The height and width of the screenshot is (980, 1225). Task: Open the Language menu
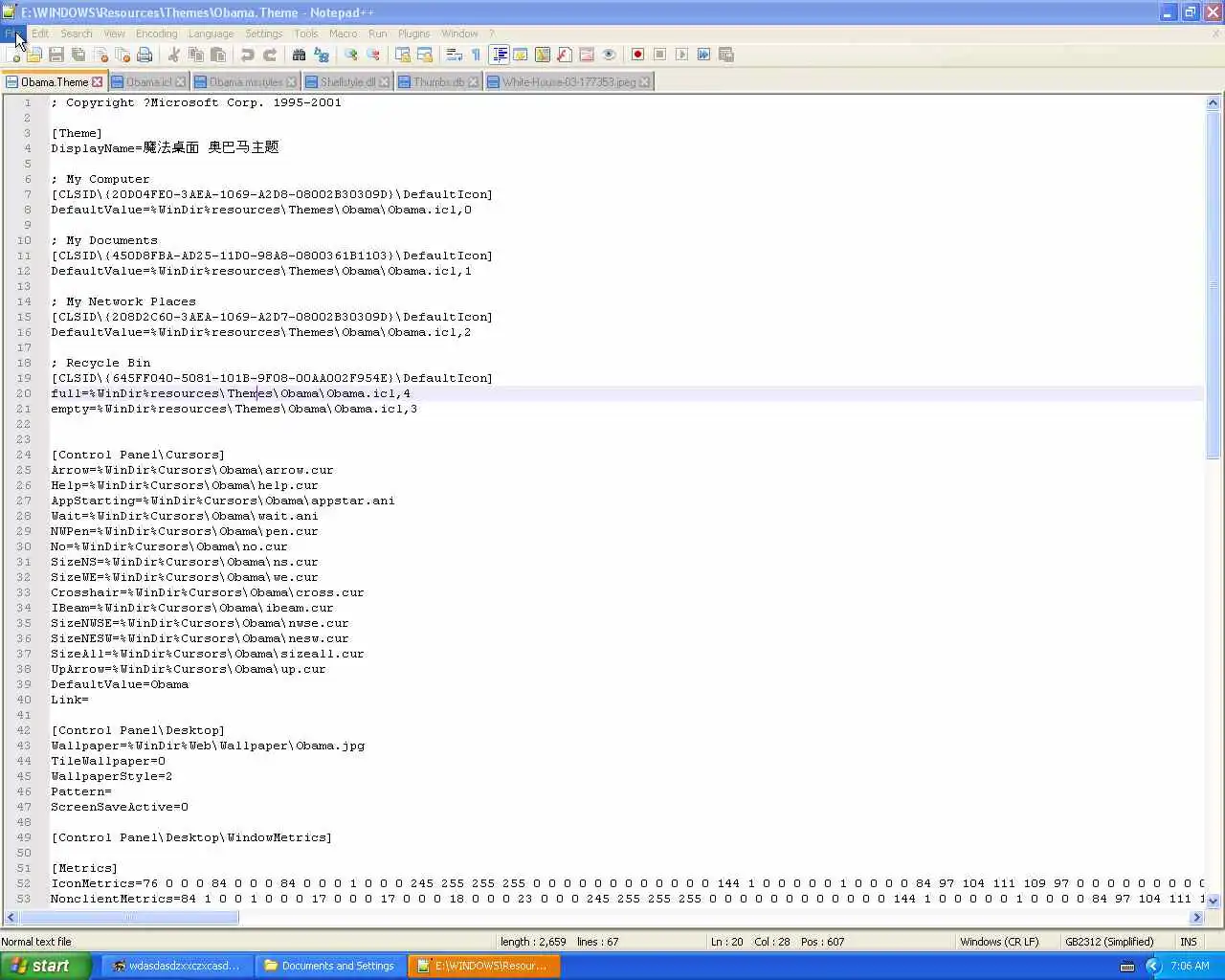211,33
